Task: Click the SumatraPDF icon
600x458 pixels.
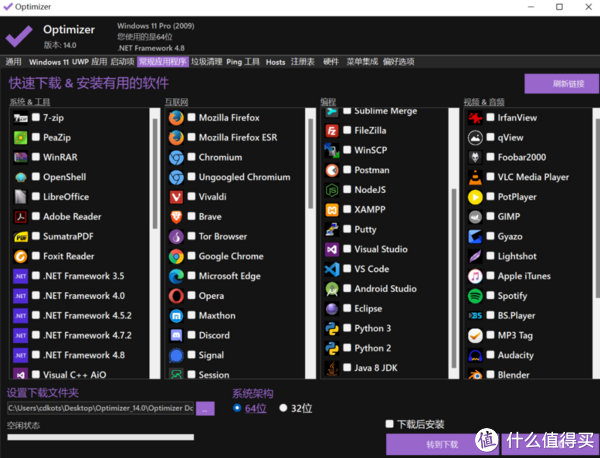Action: [x=21, y=236]
